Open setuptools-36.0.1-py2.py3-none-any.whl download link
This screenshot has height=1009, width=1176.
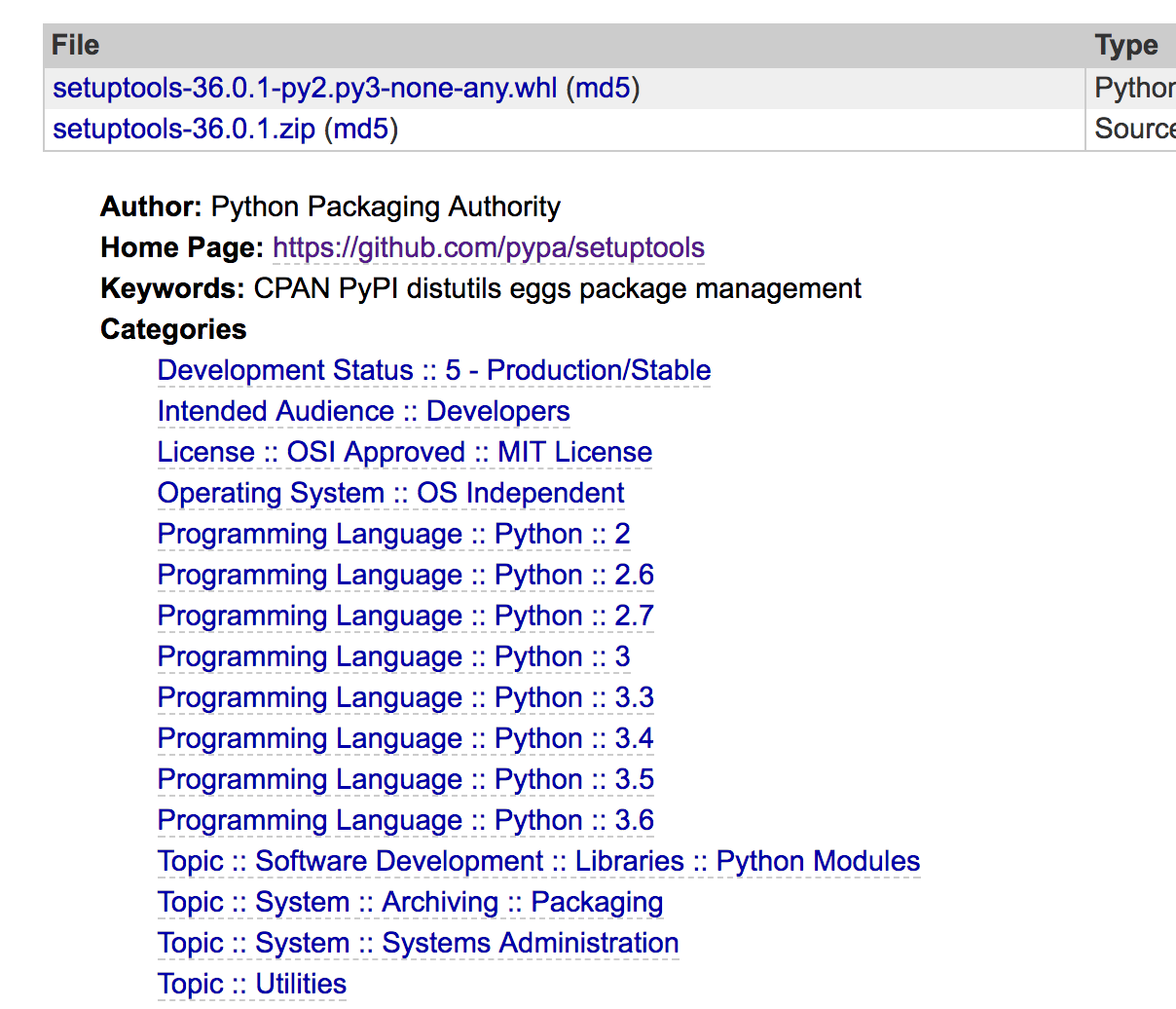coord(305,89)
